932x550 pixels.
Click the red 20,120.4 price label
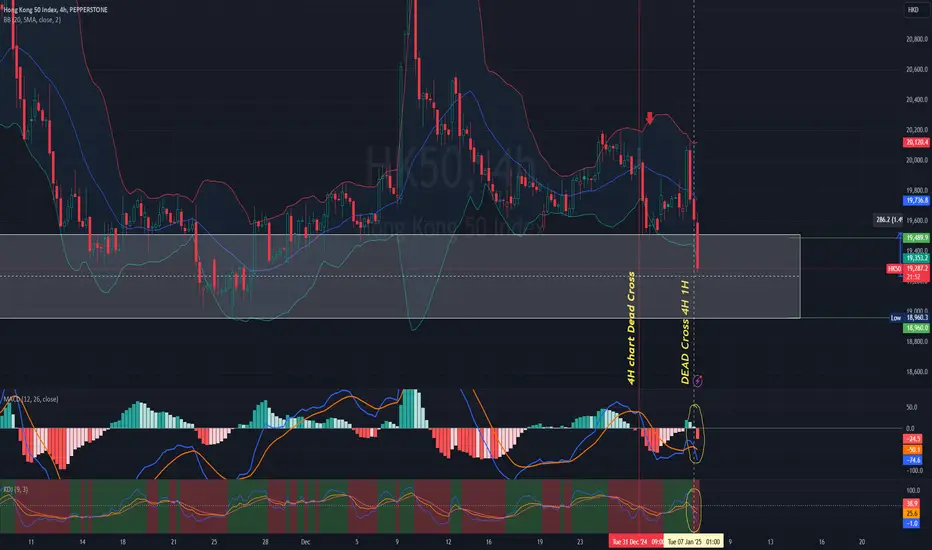point(916,142)
